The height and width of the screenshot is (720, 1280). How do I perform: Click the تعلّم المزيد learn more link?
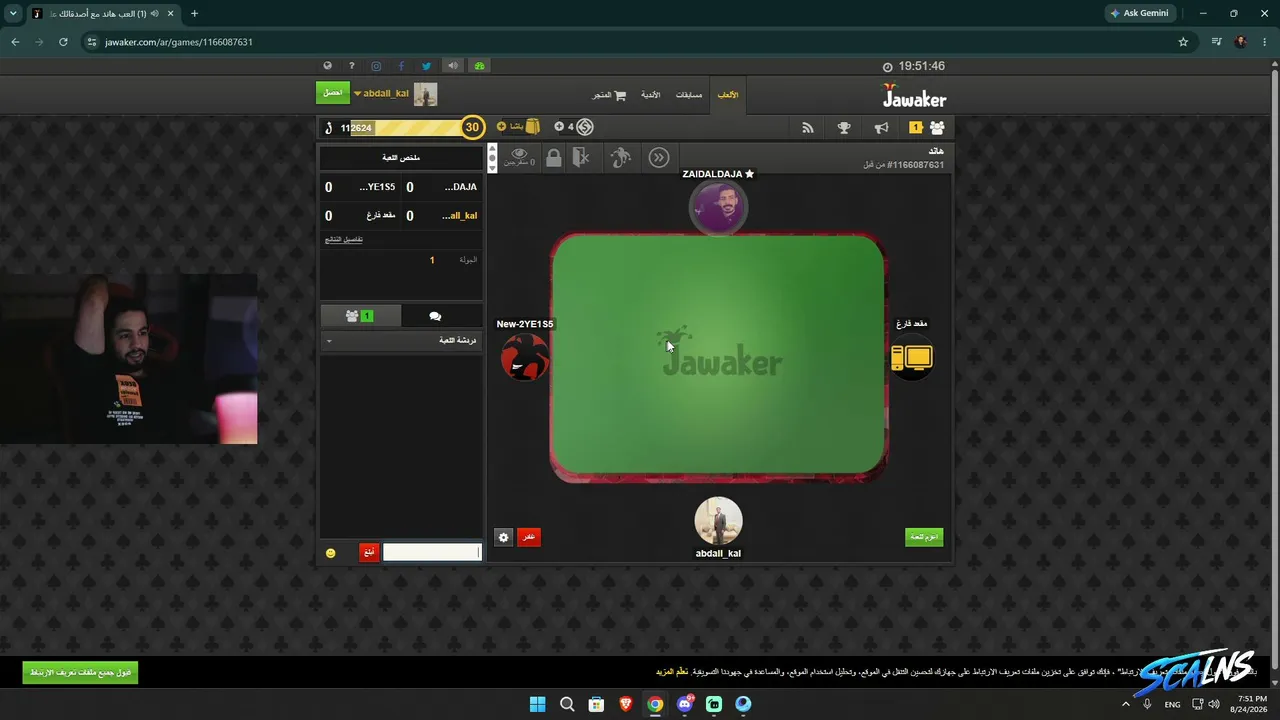pos(672,671)
